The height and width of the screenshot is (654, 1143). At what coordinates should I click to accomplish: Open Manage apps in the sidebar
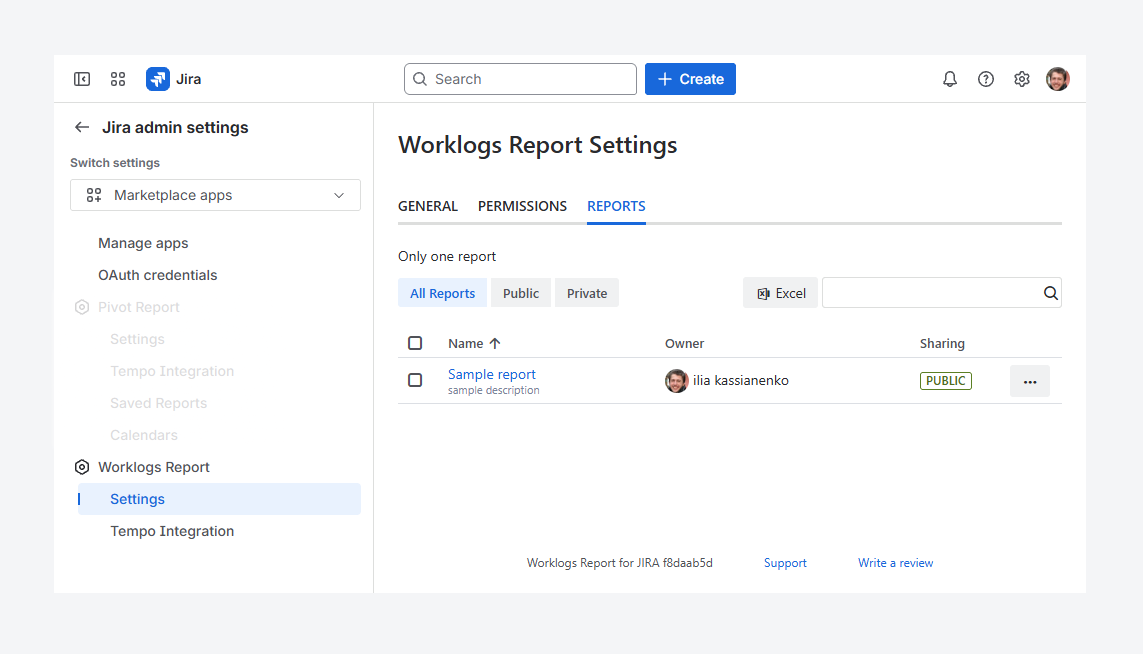click(x=143, y=243)
